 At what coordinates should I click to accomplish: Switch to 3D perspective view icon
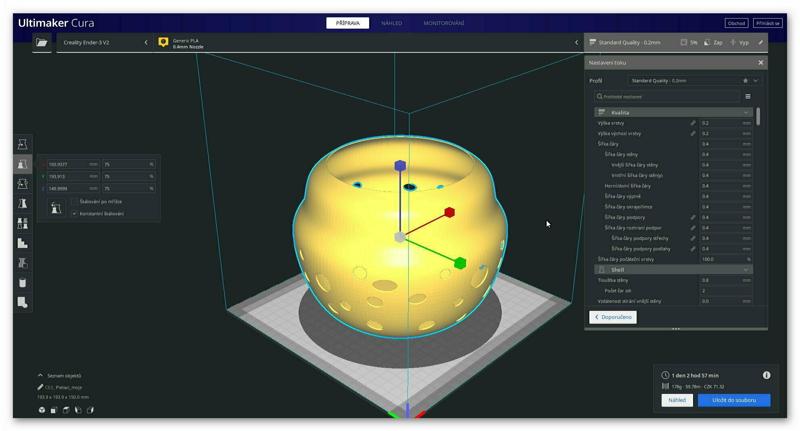(x=41, y=410)
